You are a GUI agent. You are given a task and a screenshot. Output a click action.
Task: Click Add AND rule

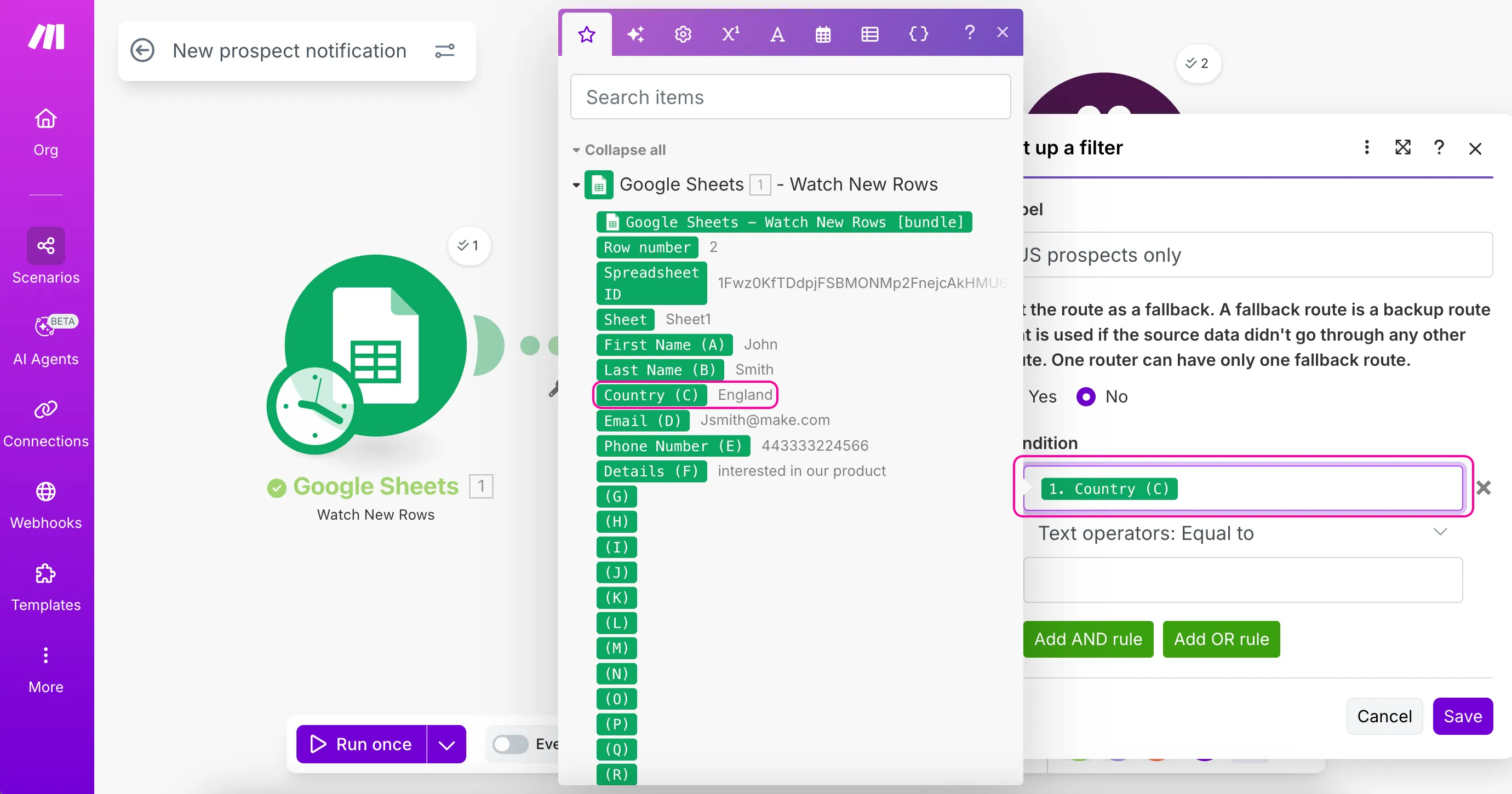pyautogui.click(x=1088, y=639)
